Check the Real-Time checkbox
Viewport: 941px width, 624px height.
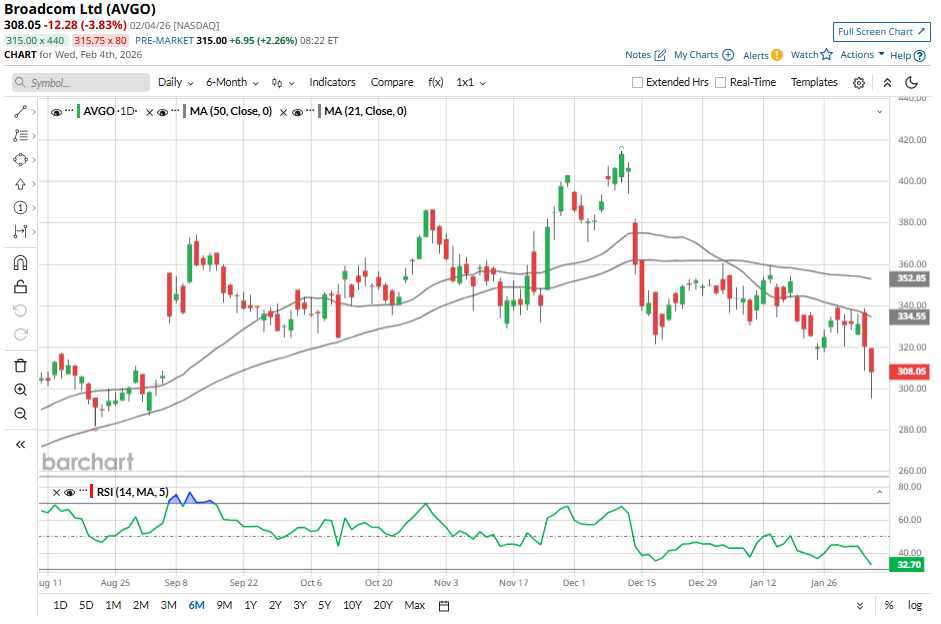720,83
